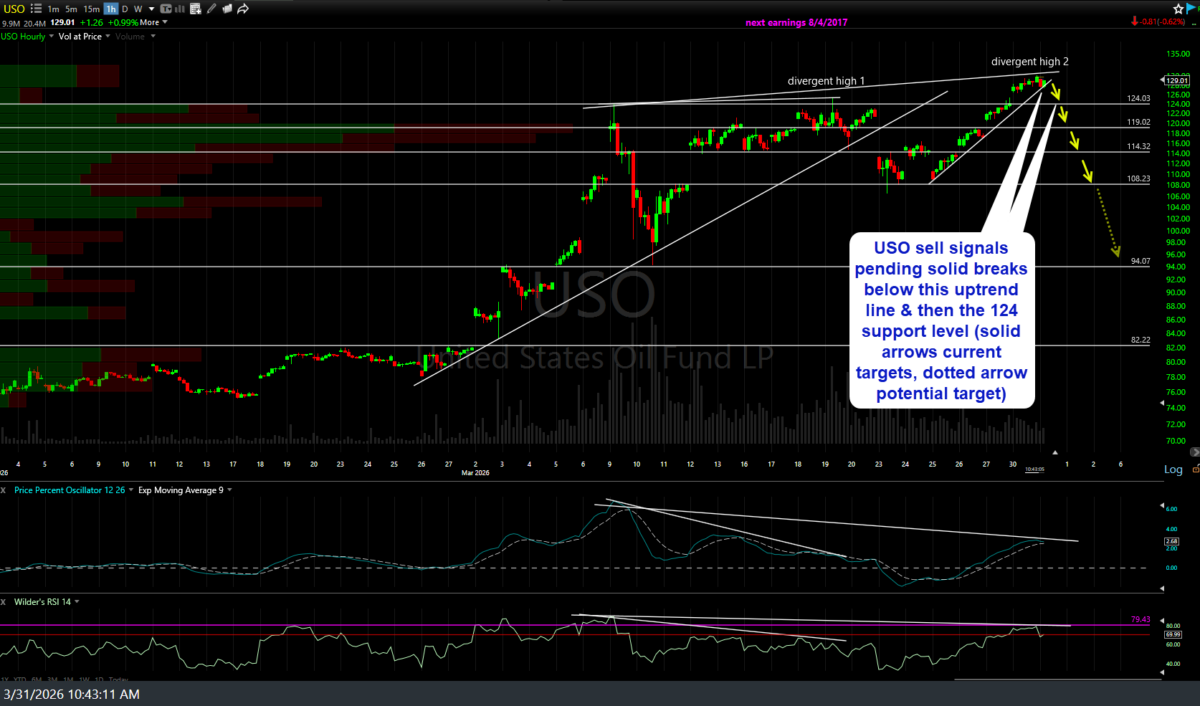Switch to the 1m timeframe
This screenshot has height=706, width=1200.
click(x=54, y=8)
